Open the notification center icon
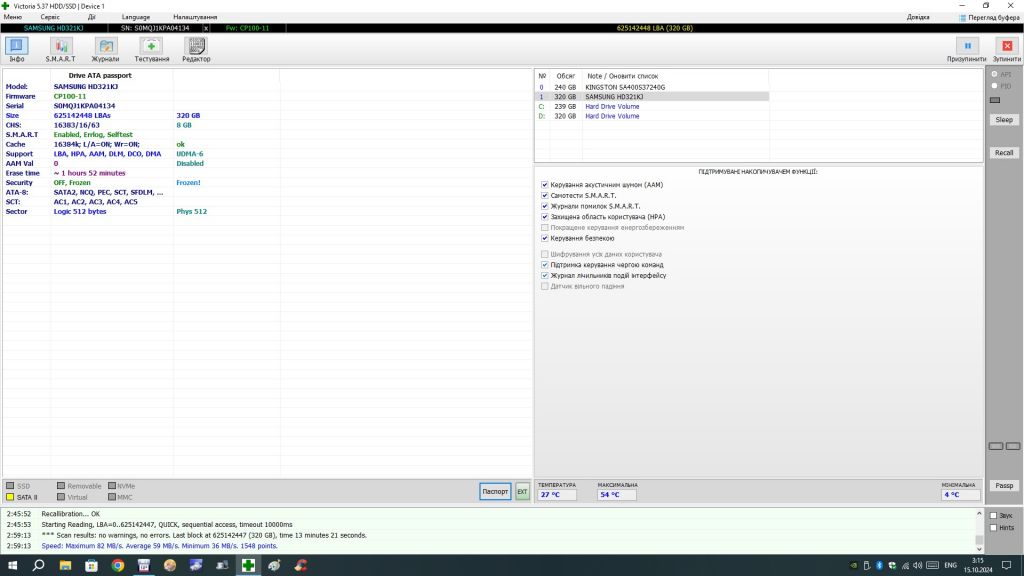Viewport: 1024px width, 576px height. [1007, 566]
